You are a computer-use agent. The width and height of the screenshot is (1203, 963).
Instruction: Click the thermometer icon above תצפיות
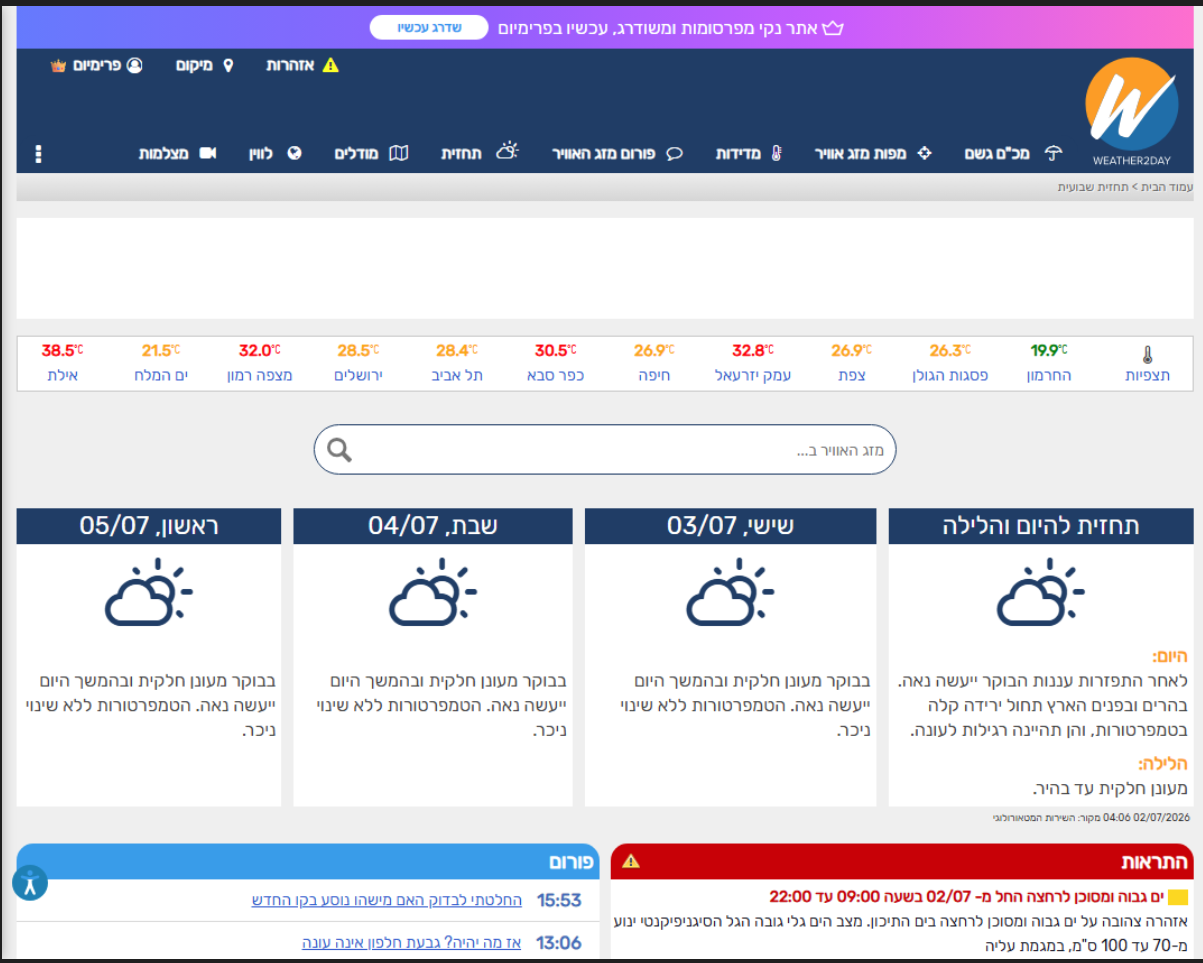1147,354
